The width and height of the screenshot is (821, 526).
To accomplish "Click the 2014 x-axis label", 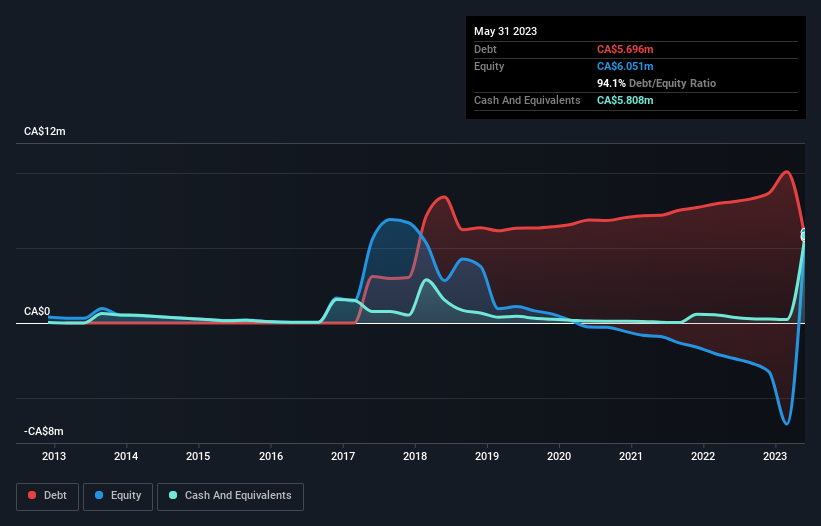I will [x=126, y=456].
